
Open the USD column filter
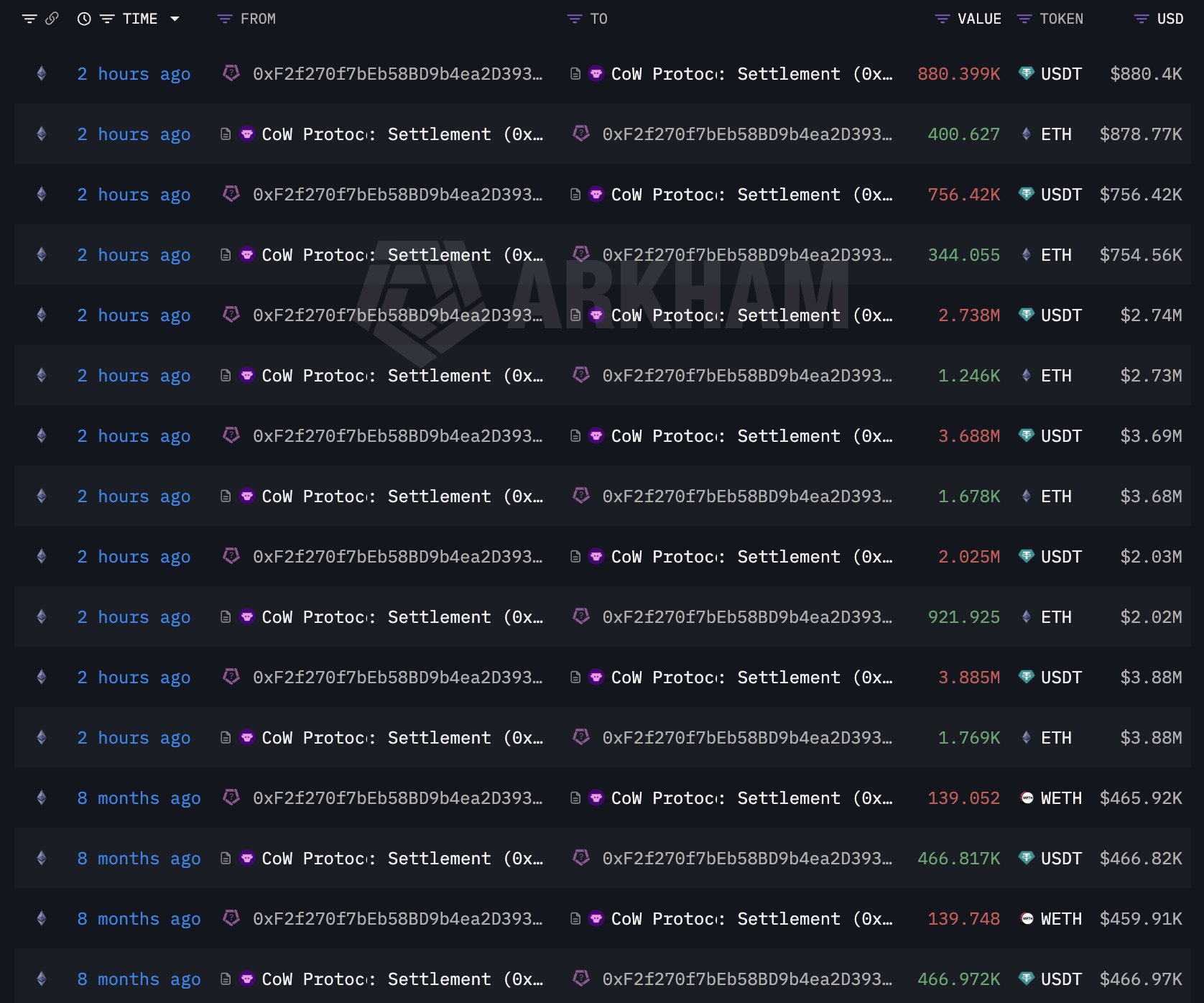pyautogui.click(x=1142, y=19)
